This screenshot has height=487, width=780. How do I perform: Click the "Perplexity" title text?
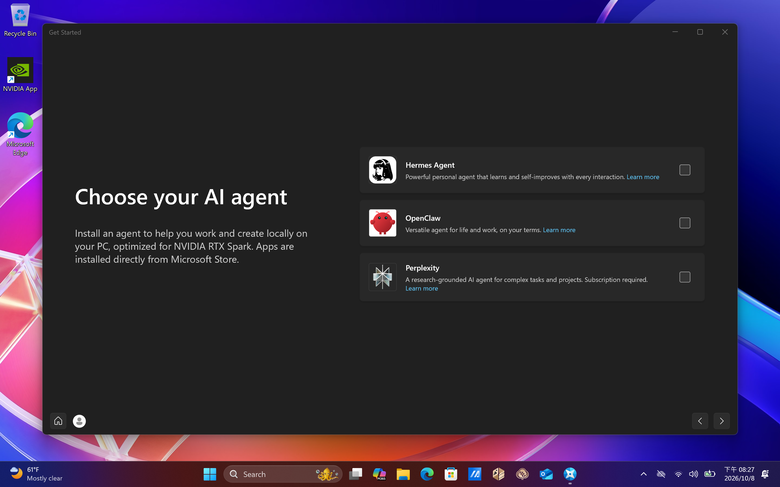422,268
